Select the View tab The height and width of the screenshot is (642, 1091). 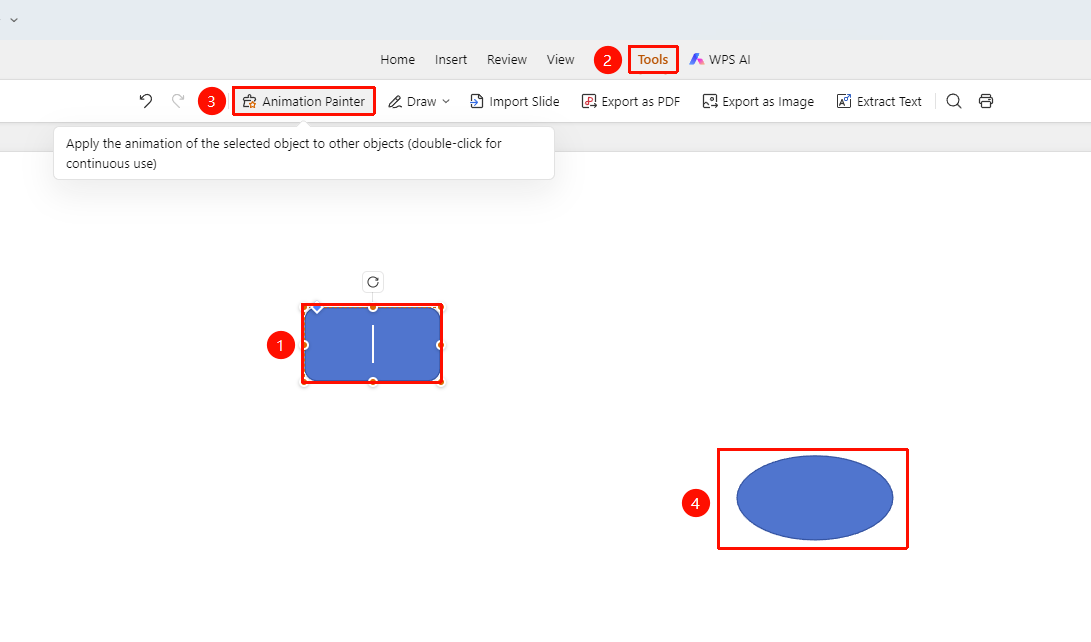click(x=560, y=60)
